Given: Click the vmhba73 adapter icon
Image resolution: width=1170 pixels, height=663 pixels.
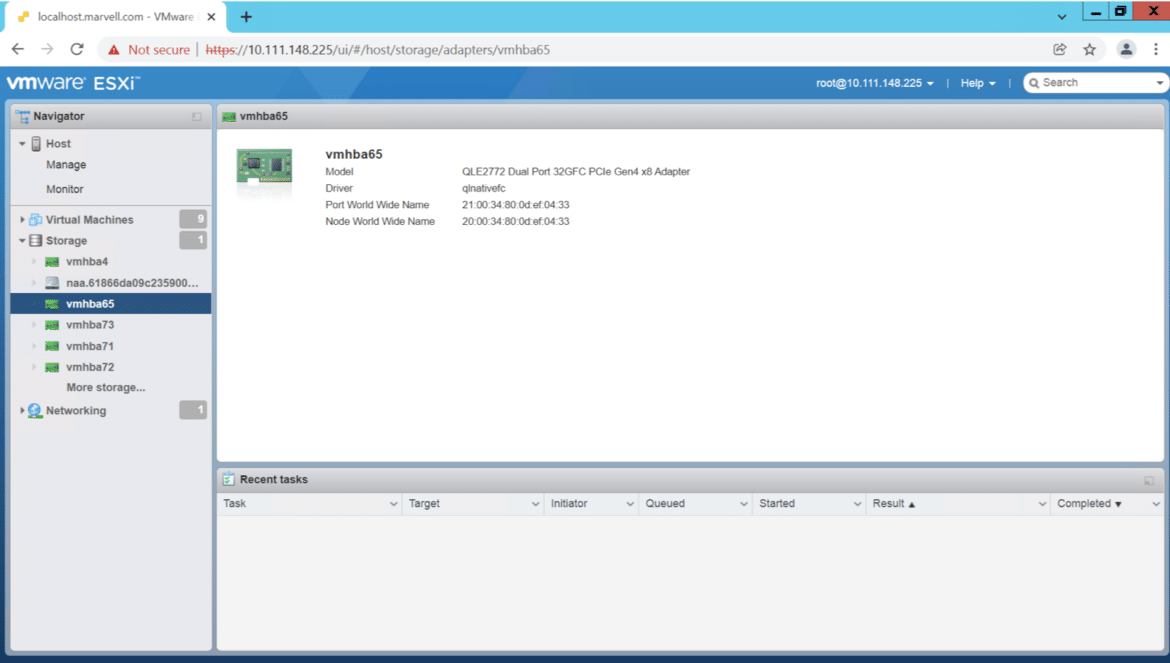Looking at the screenshot, I should pyautogui.click(x=52, y=325).
